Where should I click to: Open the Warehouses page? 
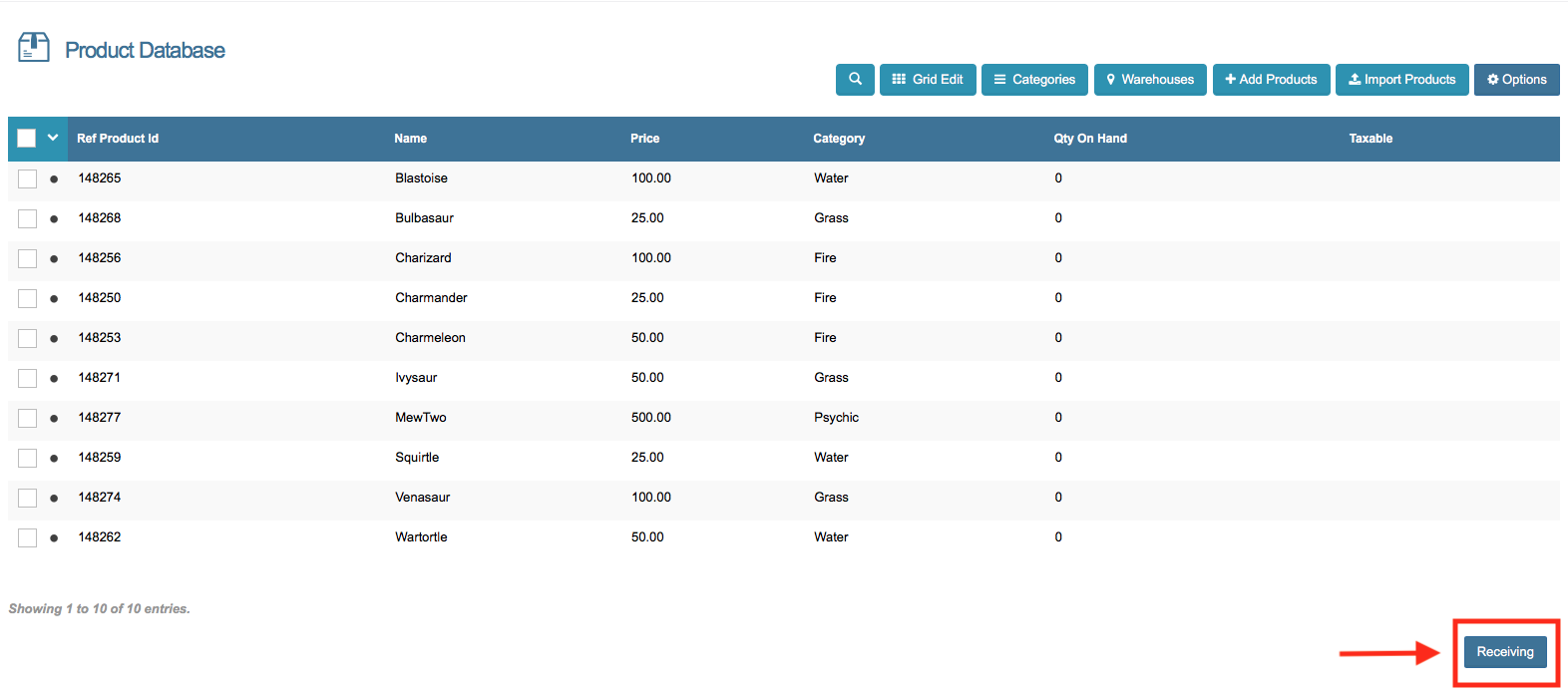pos(1150,80)
